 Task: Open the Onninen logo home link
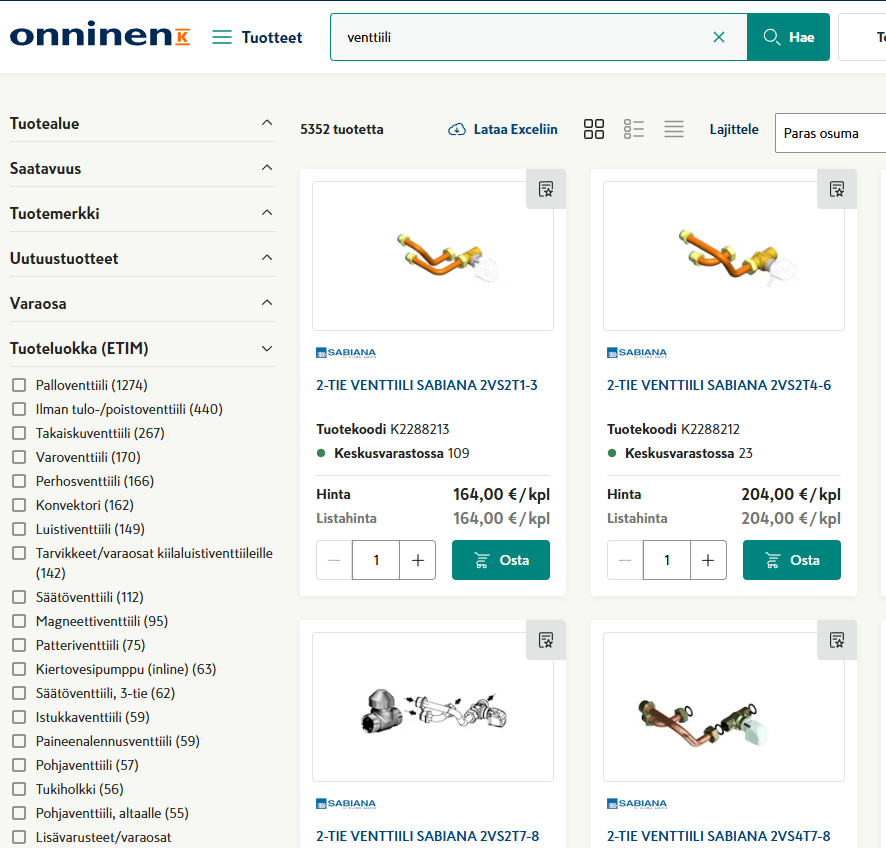(x=100, y=34)
